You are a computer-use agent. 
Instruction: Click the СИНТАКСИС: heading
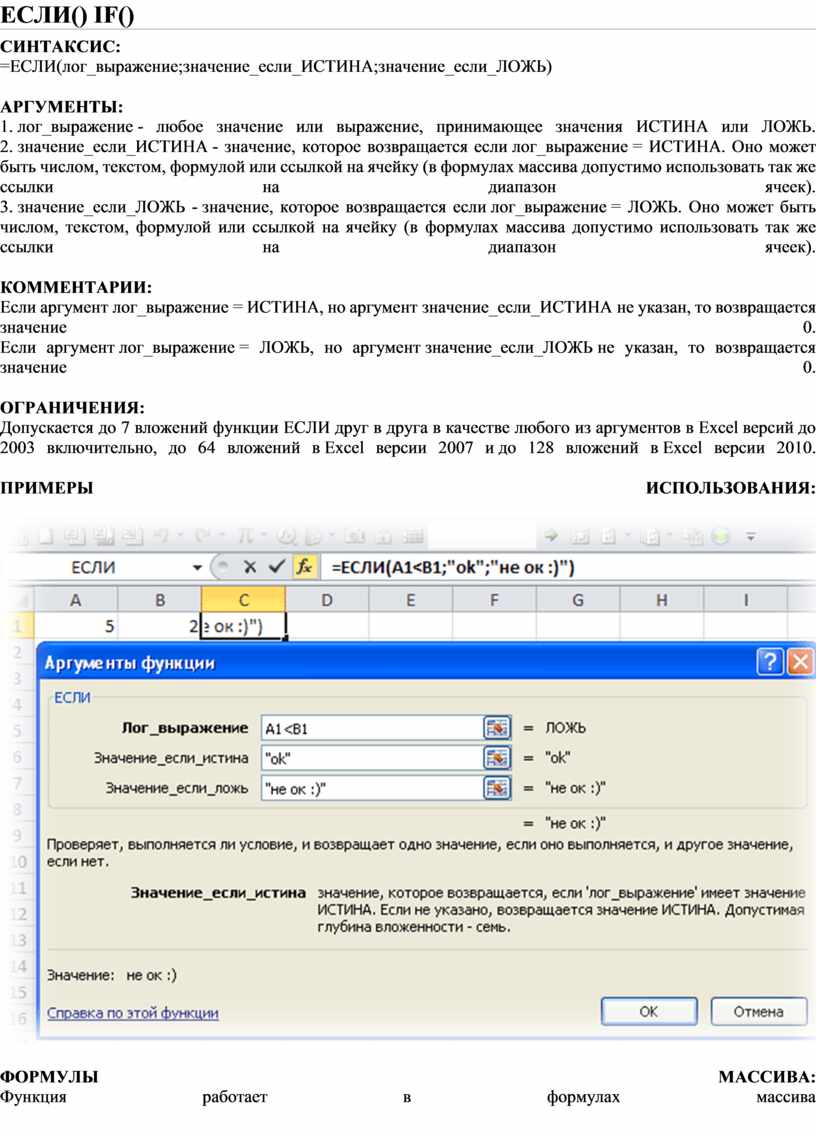tap(60, 47)
